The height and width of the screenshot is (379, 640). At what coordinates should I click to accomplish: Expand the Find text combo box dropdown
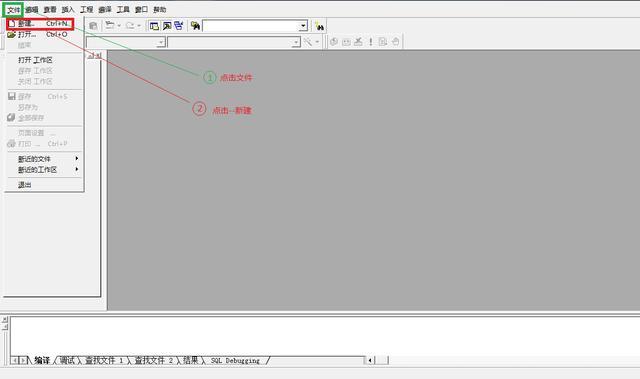pos(303,26)
